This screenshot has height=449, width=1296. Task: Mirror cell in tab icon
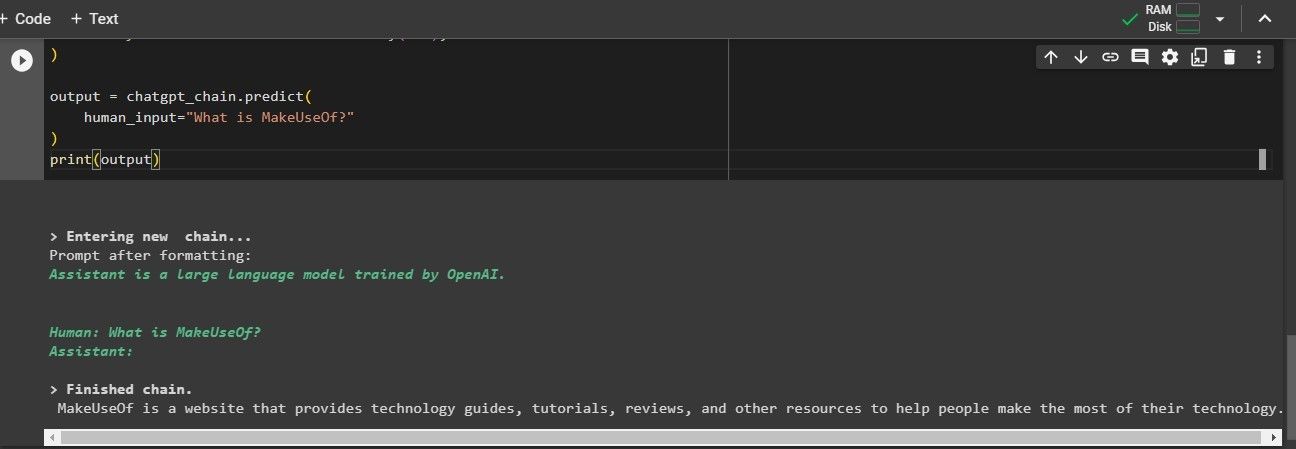click(x=1200, y=57)
